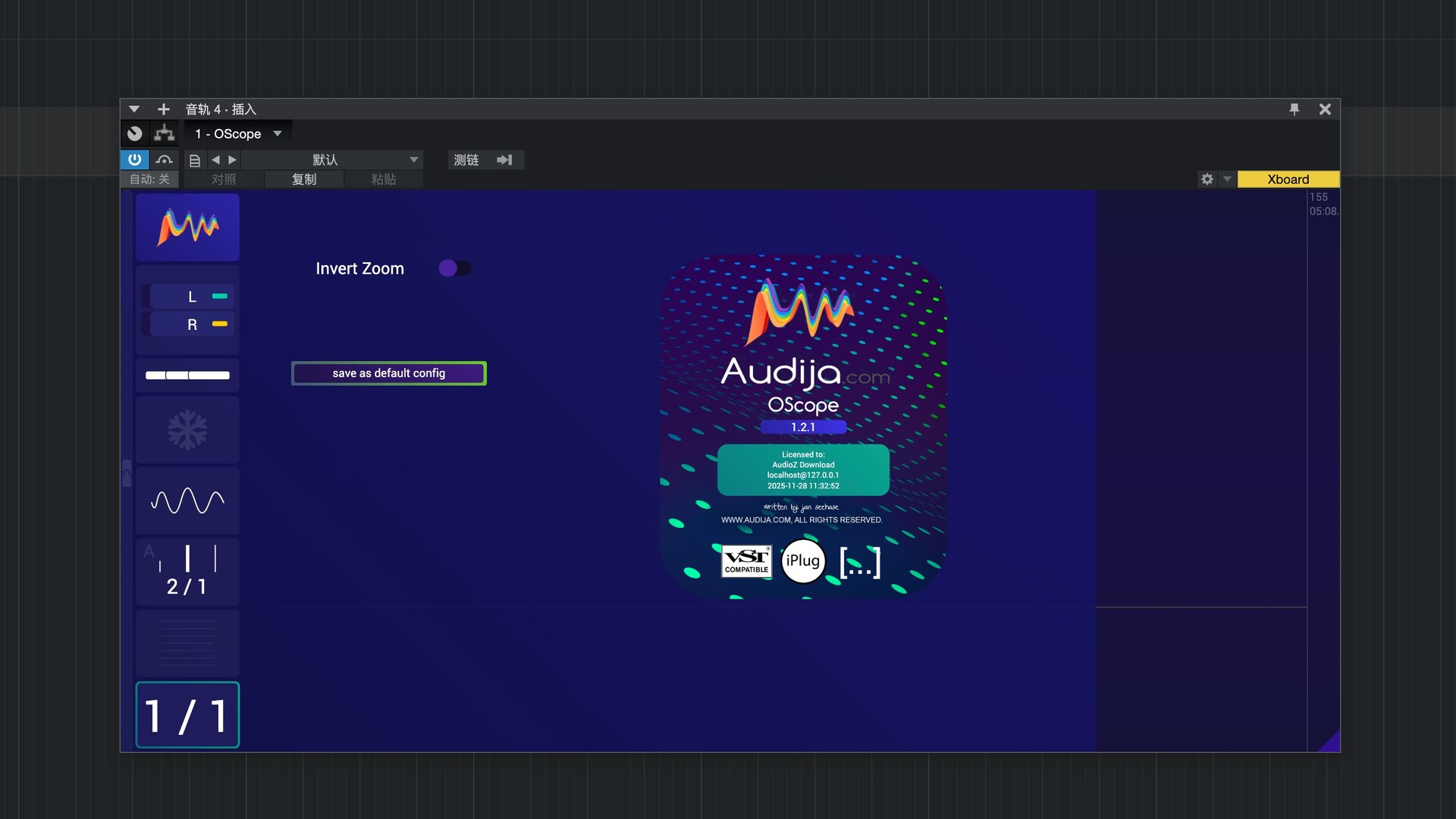This screenshot has width=1456, height=819.
Task: Toggle the plugin bypass power button
Action: point(134,160)
